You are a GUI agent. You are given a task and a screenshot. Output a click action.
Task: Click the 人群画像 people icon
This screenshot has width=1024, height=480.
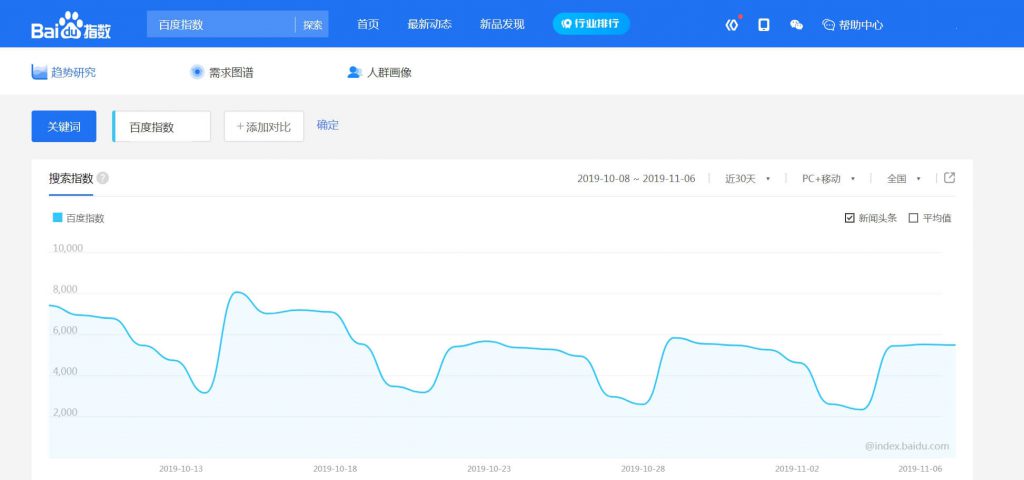click(x=354, y=72)
